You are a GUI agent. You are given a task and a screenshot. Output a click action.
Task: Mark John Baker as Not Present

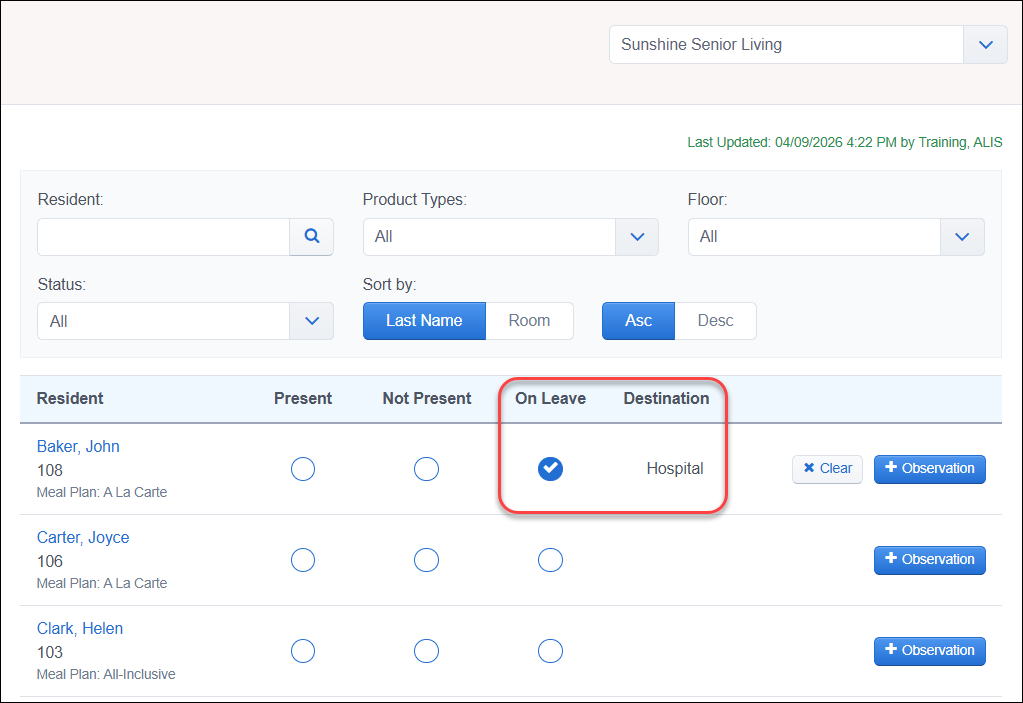pos(426,469)
